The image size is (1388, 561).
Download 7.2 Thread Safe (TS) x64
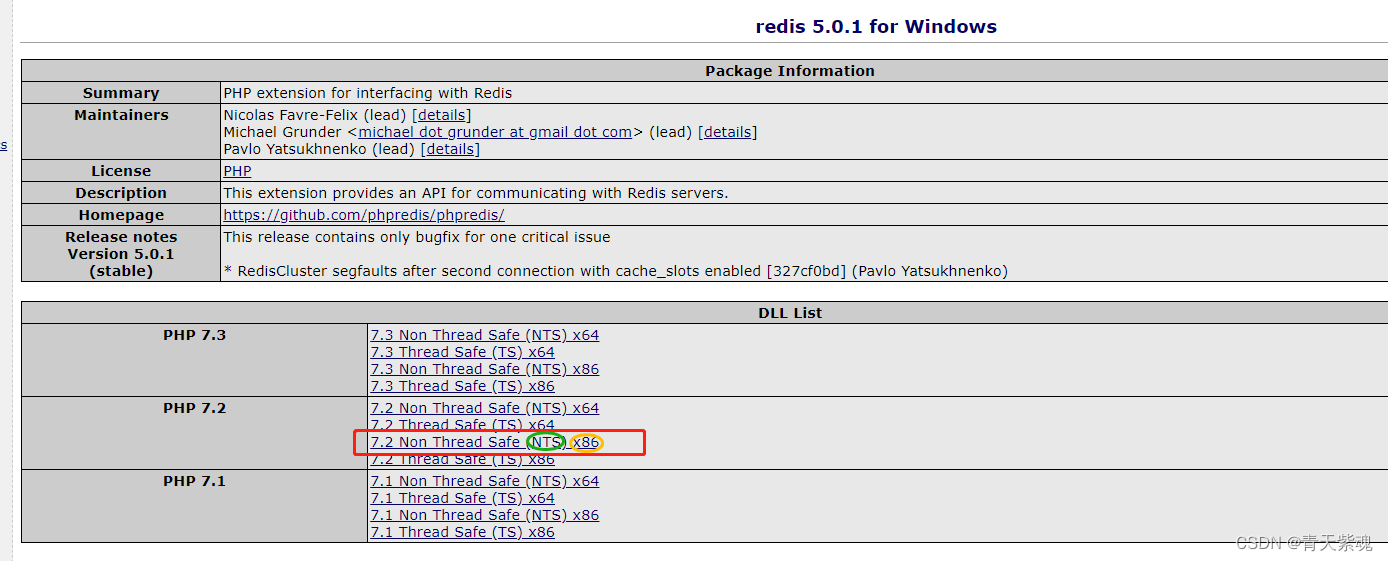[x=462, y=425]
